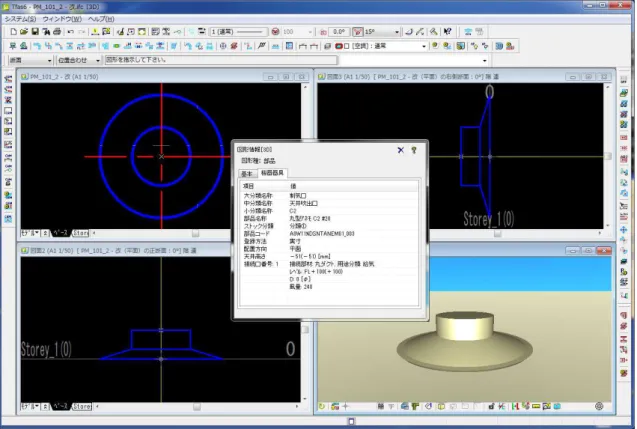Click the 3D view icon in the second toolbar

(499, 46)
